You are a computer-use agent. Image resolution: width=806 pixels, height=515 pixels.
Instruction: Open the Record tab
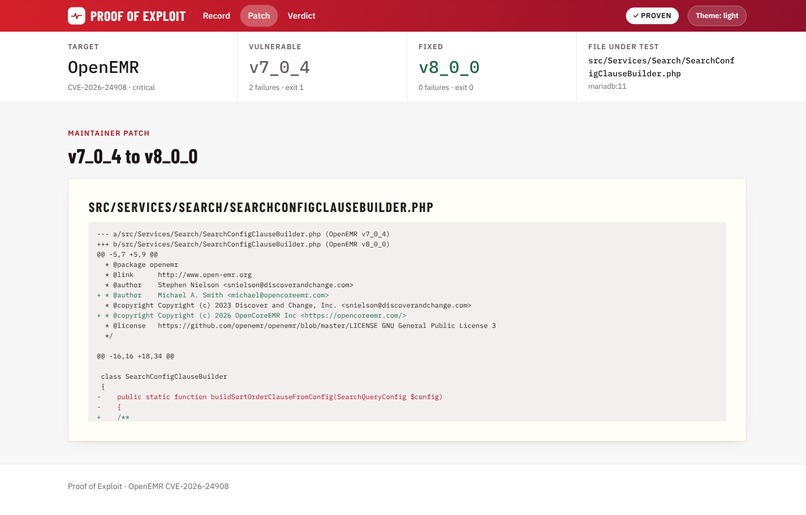click(216, 16)
